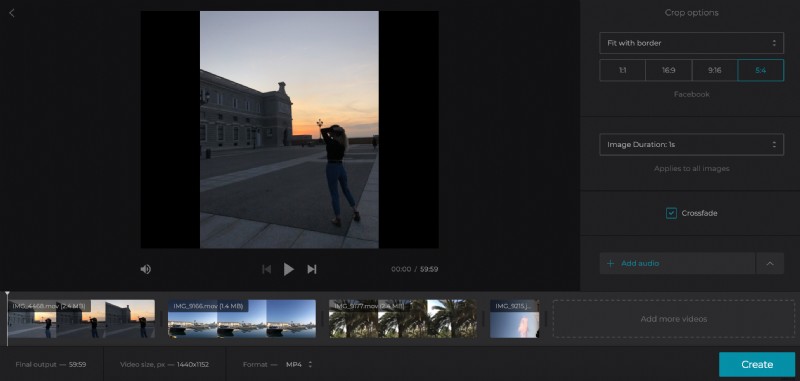Select the 16:9 aspect ratio
This screenshot has height=381, width=800.
pyautogui.click(x=668, y=70)
